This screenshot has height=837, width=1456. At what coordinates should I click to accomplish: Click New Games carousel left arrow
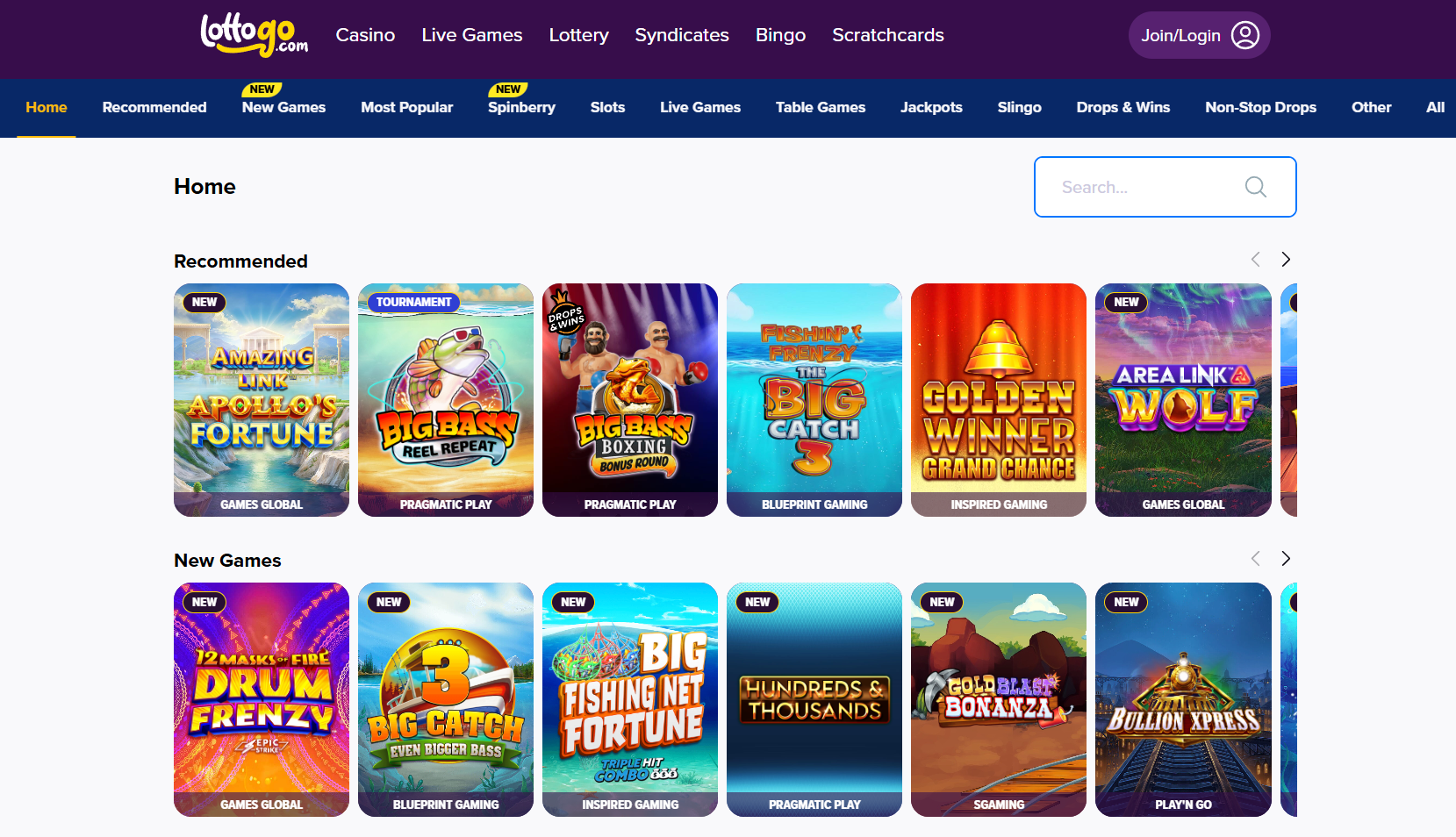[1256, 559]
